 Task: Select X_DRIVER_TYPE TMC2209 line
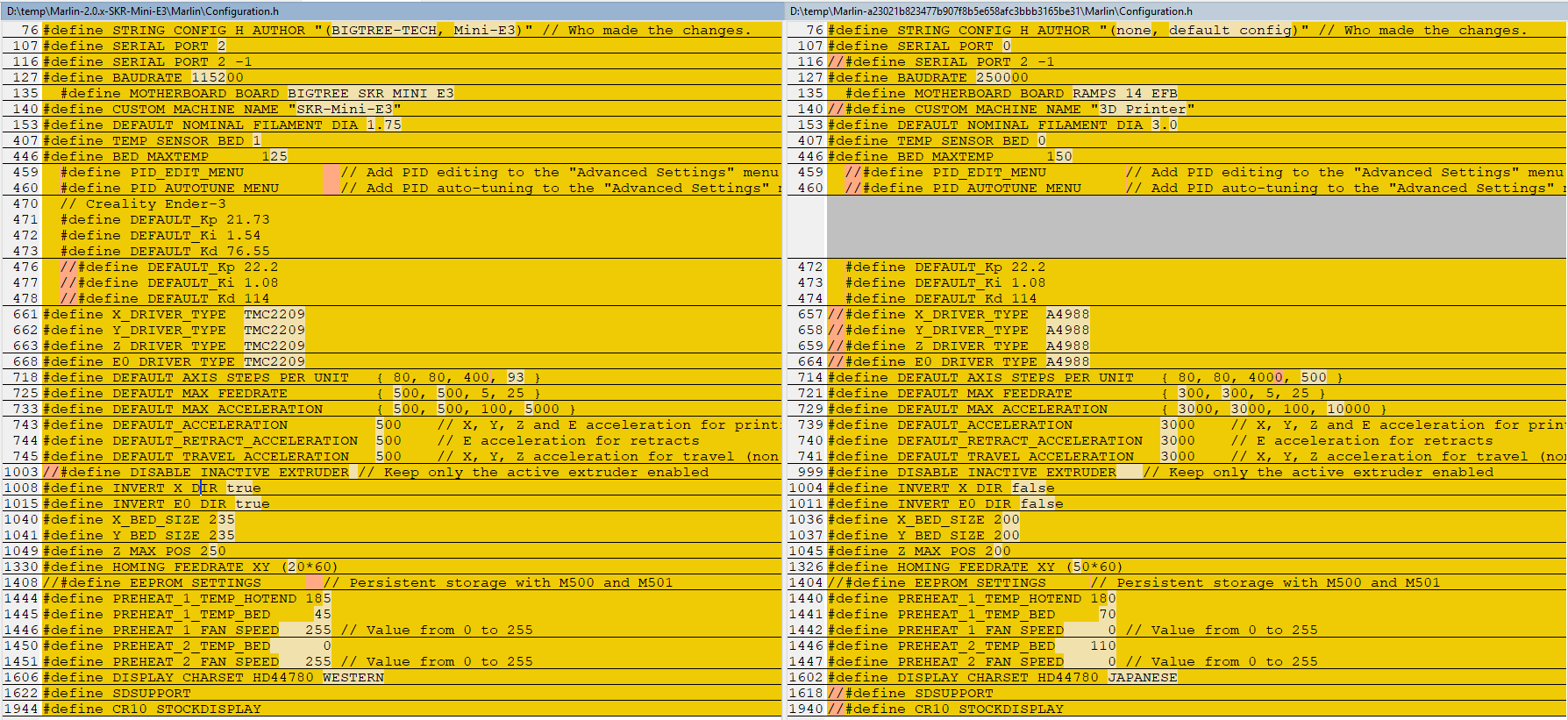[391, 315]
